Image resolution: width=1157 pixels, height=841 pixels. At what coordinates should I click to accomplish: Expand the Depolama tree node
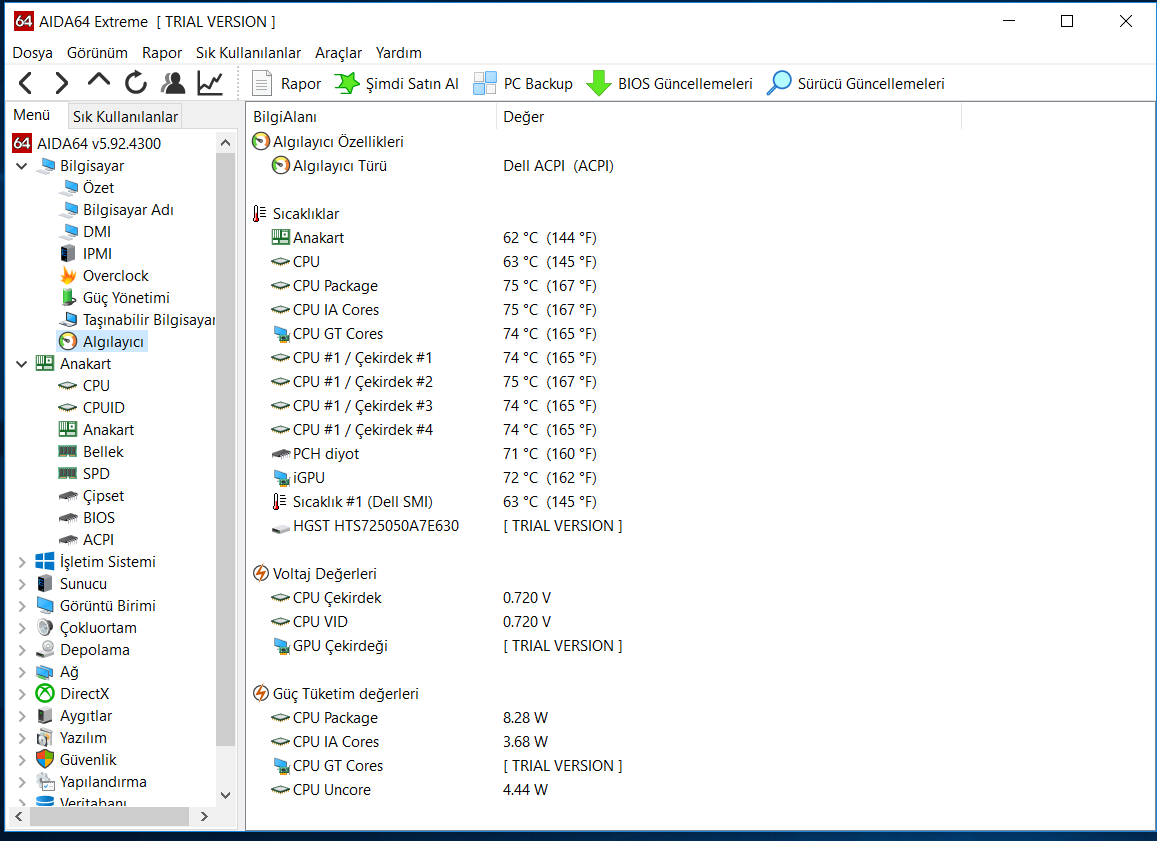click(x=22, y=650)
